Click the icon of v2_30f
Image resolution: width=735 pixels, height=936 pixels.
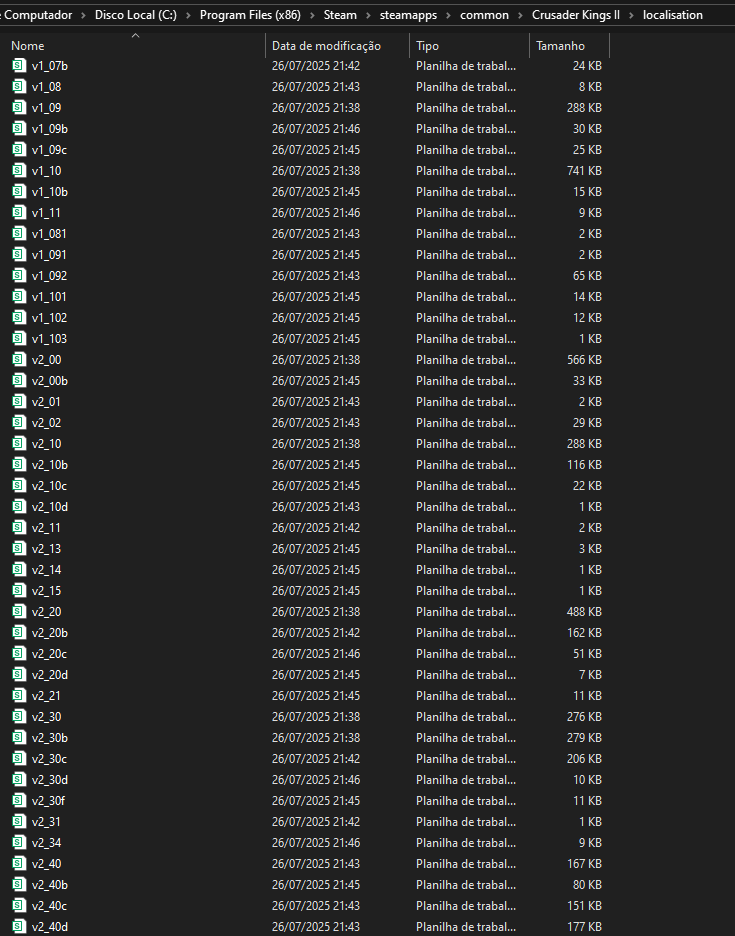click(19, 800)
